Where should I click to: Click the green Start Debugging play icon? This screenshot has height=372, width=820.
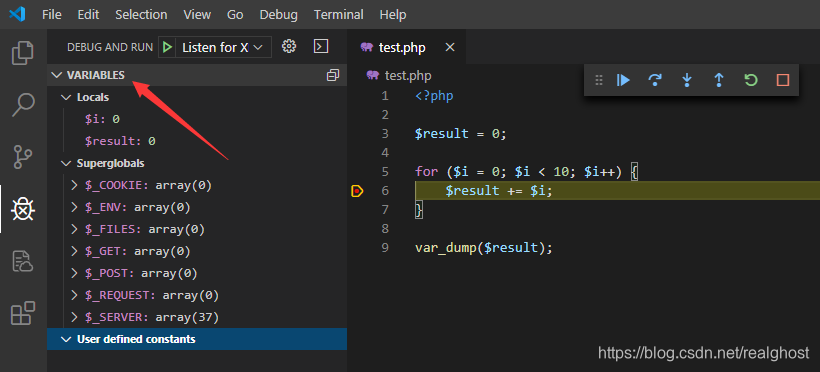pyautogui.click(x=167, y=48)
